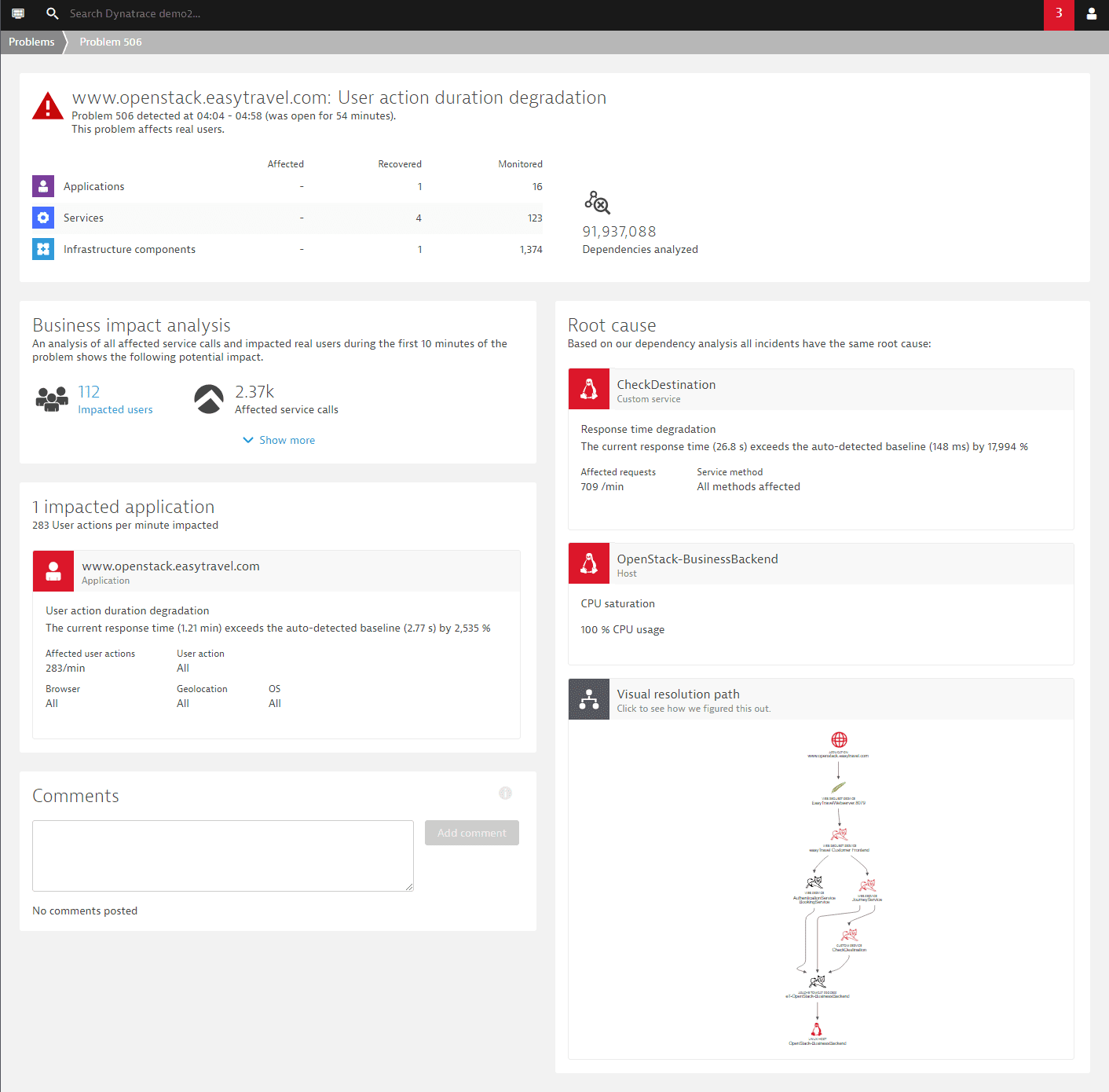Click the Response time degradation label
This screenshot has width=1109, height=1092.
click(x=648, y=429)
